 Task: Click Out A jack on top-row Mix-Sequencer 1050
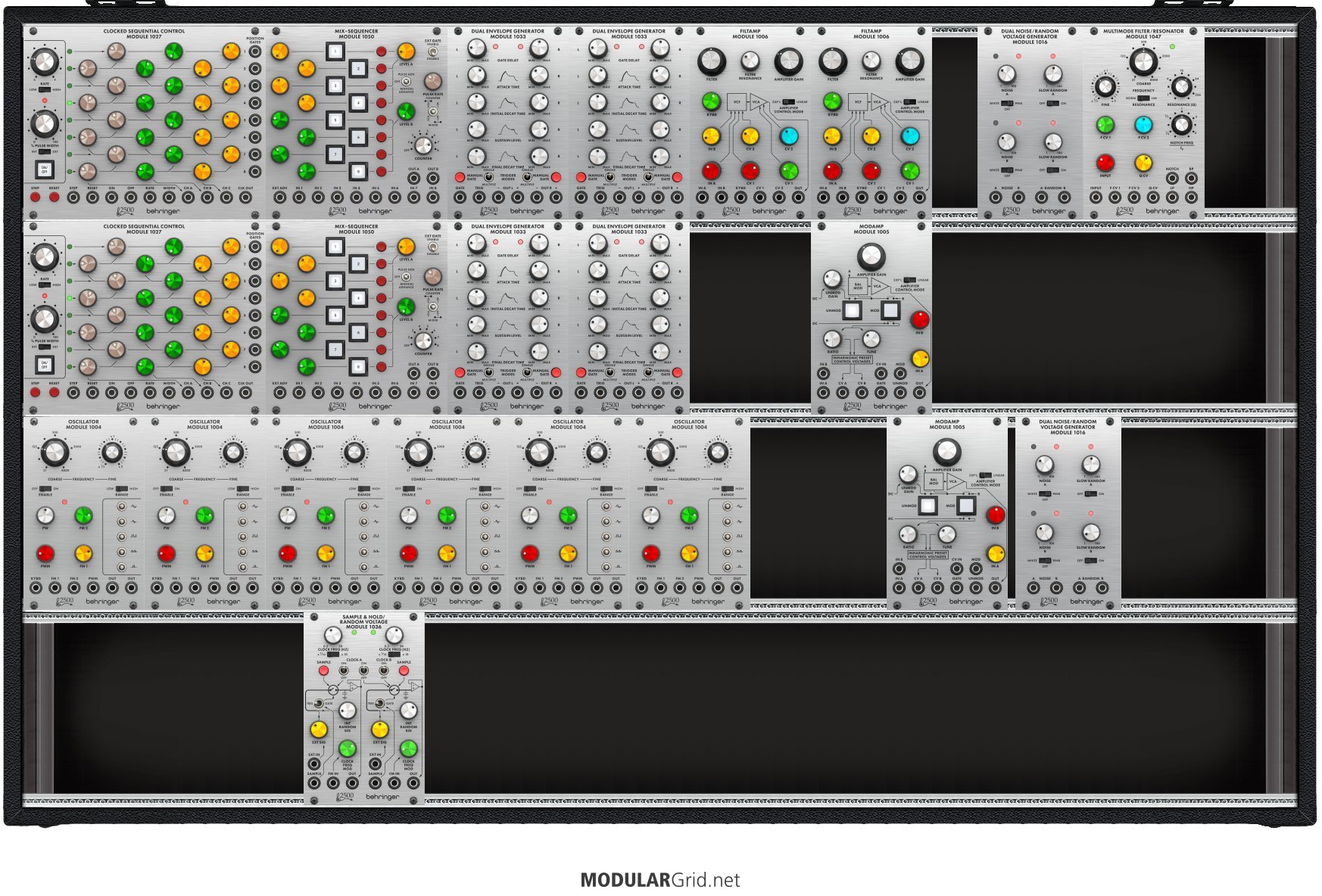pyautogui.click(x=413, y=178)
